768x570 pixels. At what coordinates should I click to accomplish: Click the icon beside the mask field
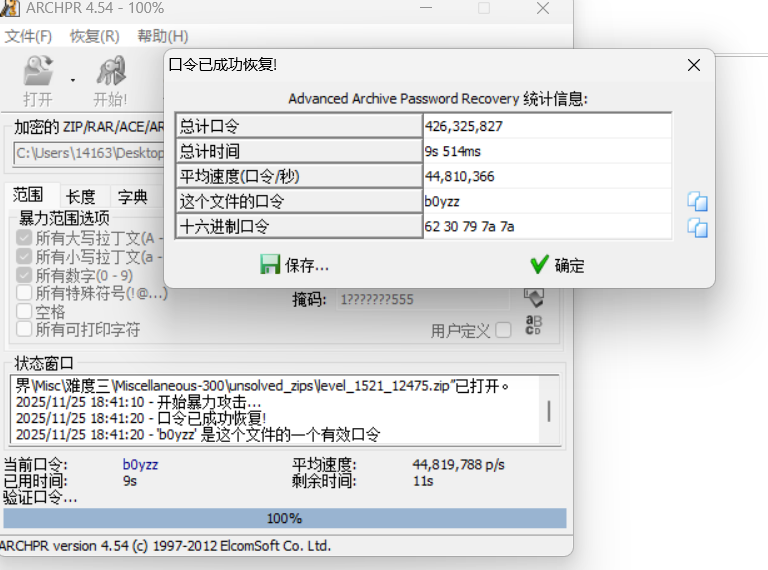point(533,297)
